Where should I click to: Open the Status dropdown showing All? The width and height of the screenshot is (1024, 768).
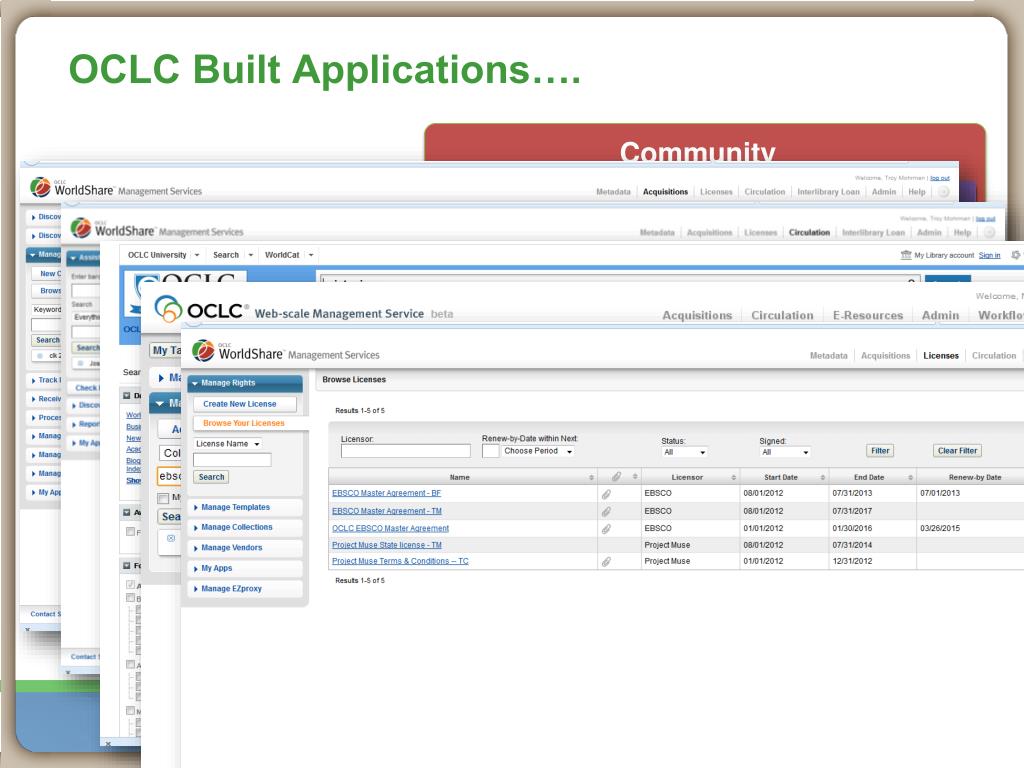[684, 452]
